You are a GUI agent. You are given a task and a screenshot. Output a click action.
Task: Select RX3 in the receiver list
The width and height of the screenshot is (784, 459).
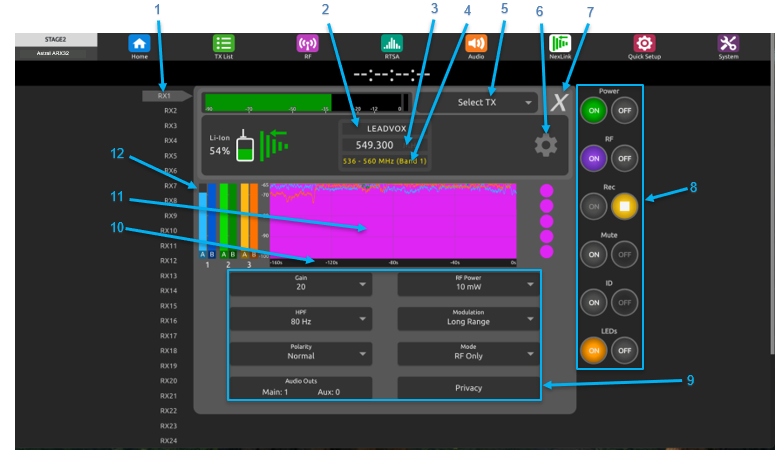coord(170,126)
